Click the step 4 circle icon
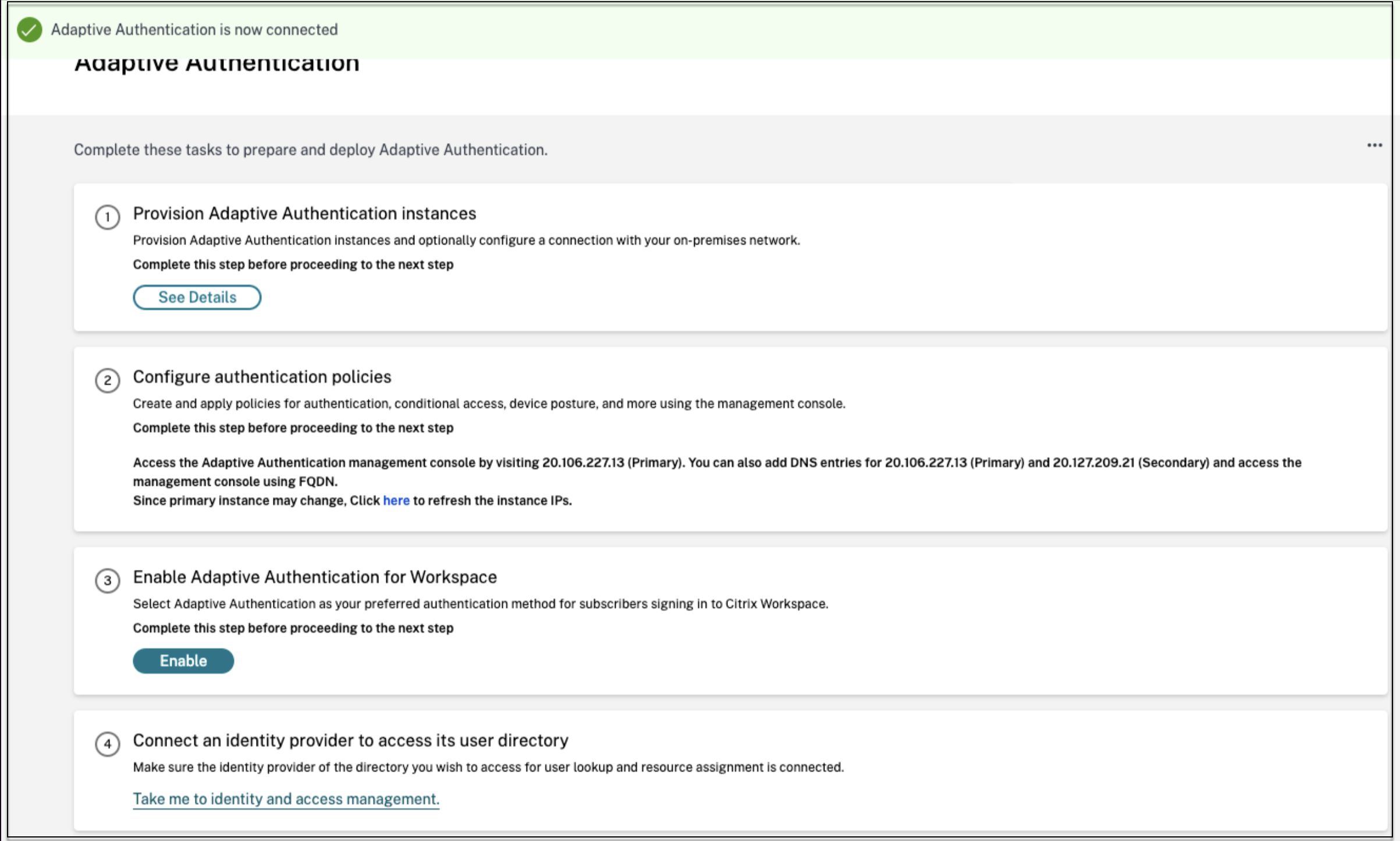 tap(108, 744)
